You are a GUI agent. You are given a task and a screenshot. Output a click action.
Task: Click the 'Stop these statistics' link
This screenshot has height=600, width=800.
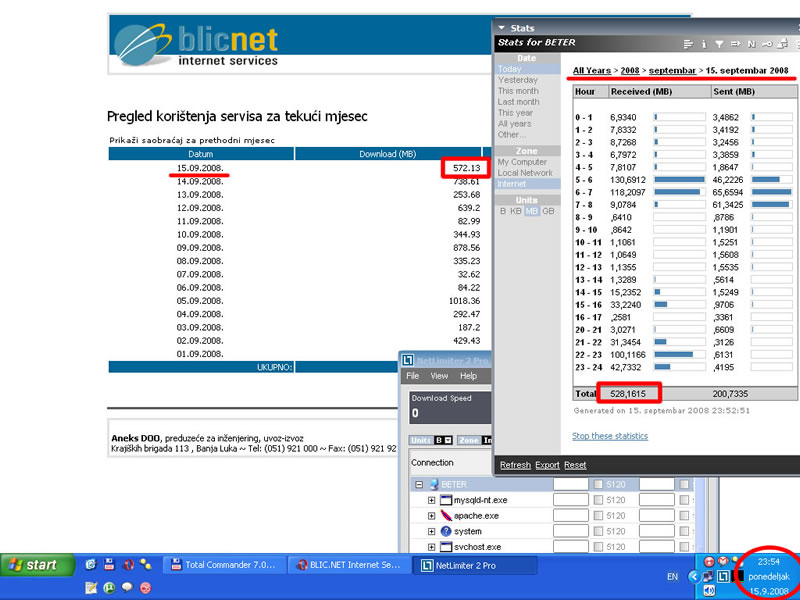click(x=610, y=436)
